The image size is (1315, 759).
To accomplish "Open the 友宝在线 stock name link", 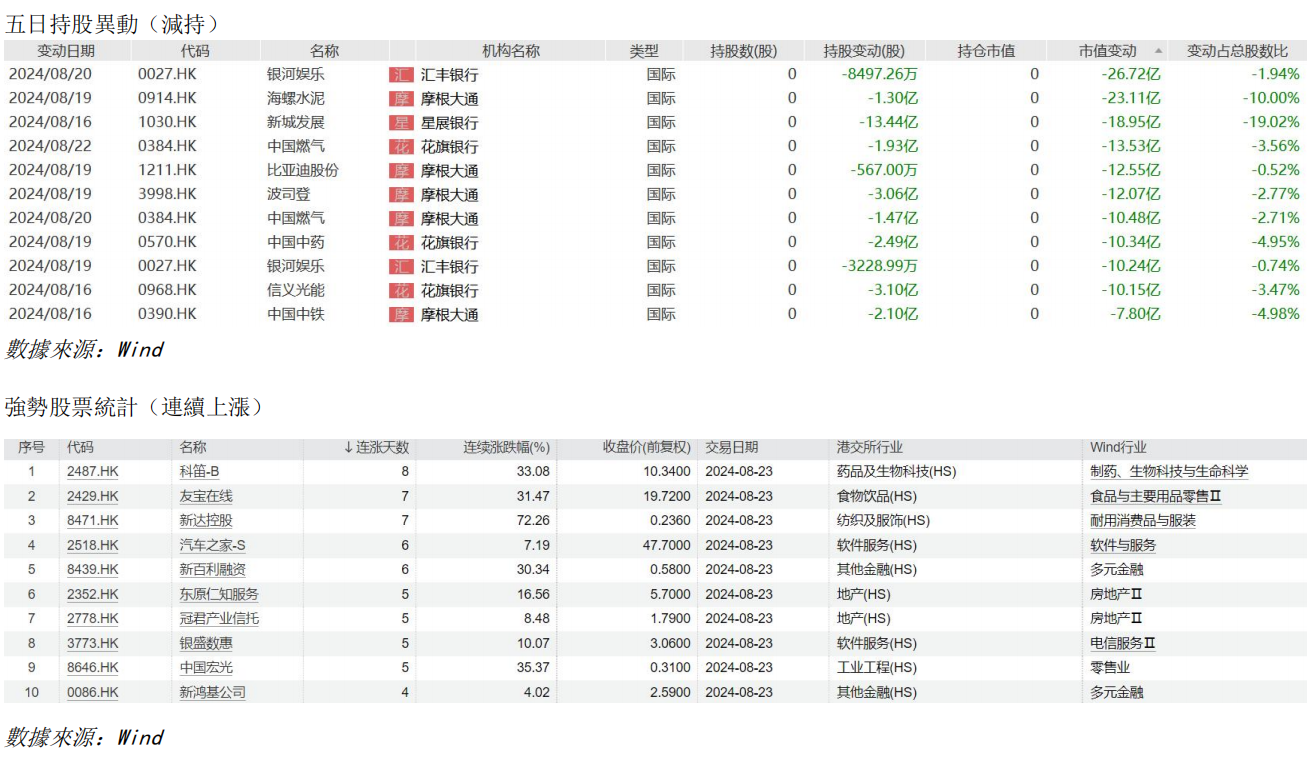I will tap(206, 496).
